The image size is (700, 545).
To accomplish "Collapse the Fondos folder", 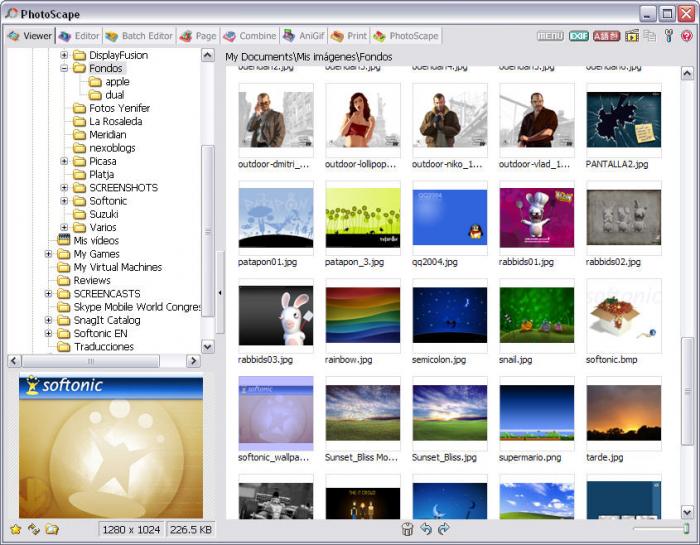I will [x=64, y=68].
